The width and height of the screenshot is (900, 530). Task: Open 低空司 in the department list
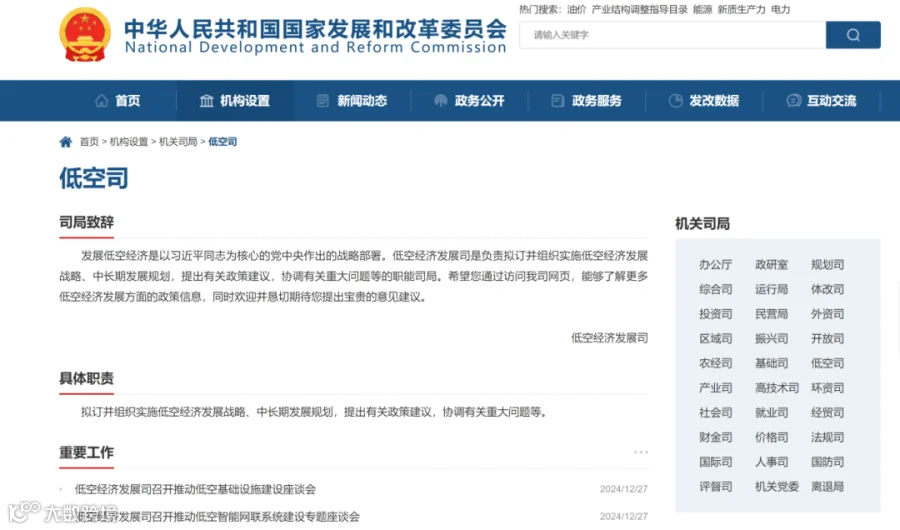pyautogui.click(x=827, y=363)
